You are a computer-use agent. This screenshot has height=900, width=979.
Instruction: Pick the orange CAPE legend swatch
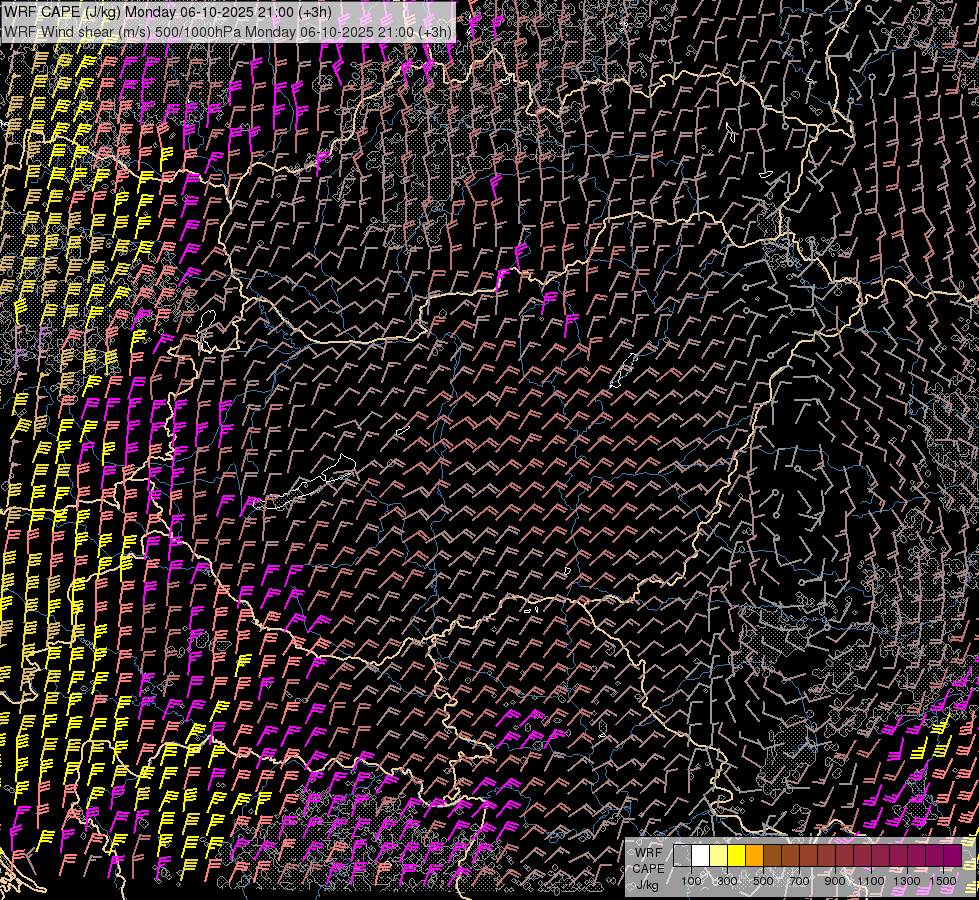click(754, 856)
